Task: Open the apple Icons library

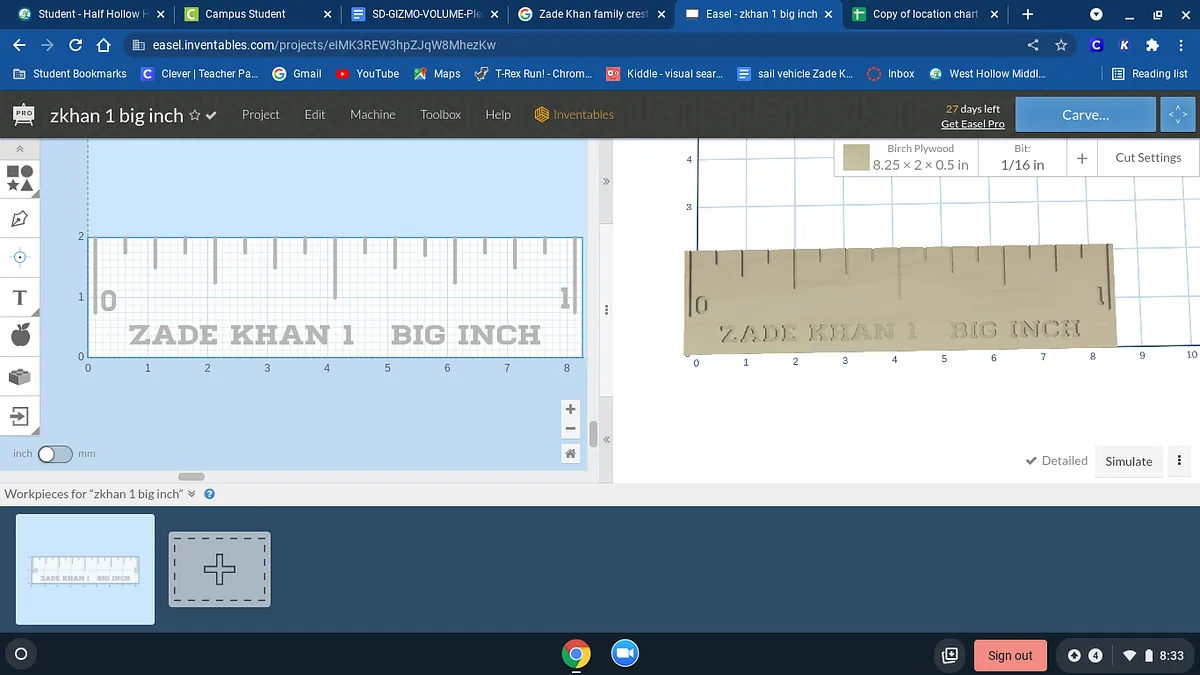Action: click(x=20, y=336)
